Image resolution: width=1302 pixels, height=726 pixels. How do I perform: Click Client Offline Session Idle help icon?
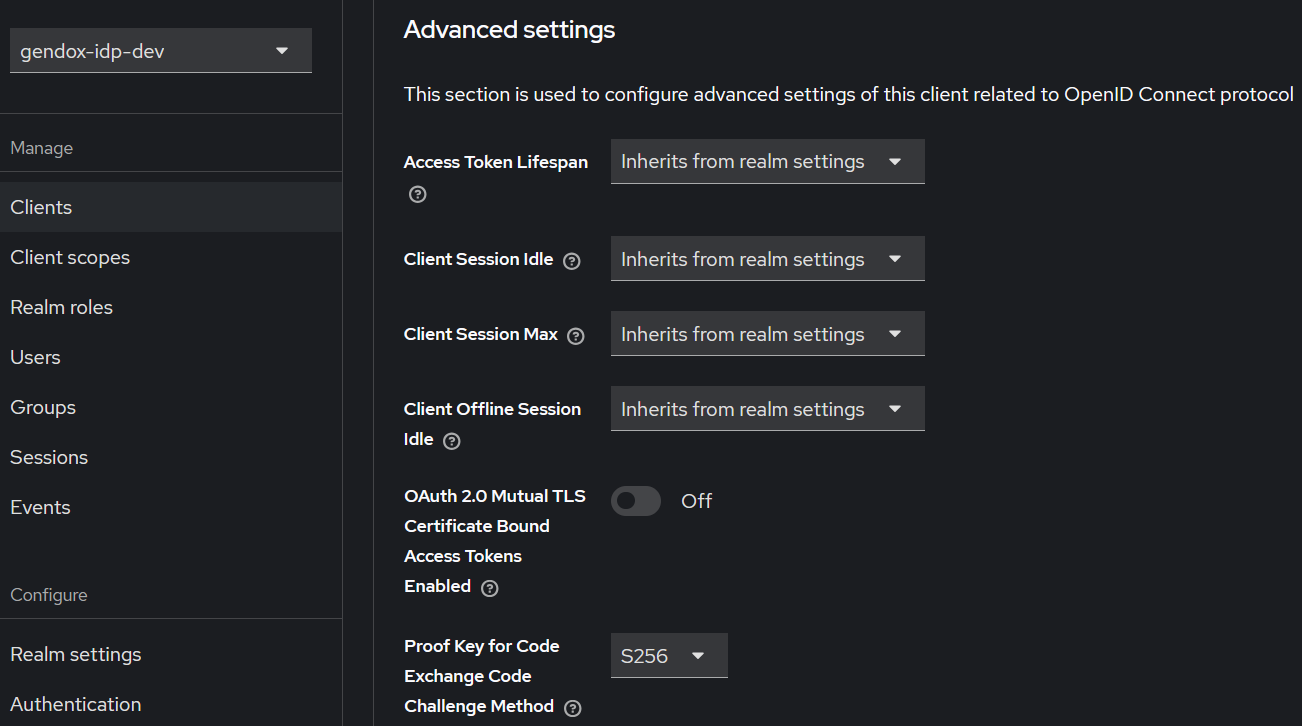[451, 440]
